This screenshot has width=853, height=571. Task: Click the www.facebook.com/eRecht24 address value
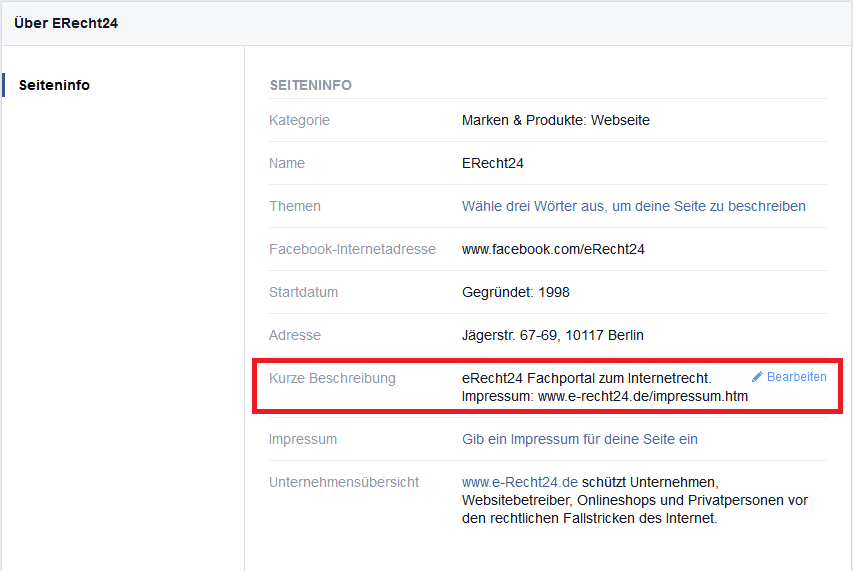point(553,249)
